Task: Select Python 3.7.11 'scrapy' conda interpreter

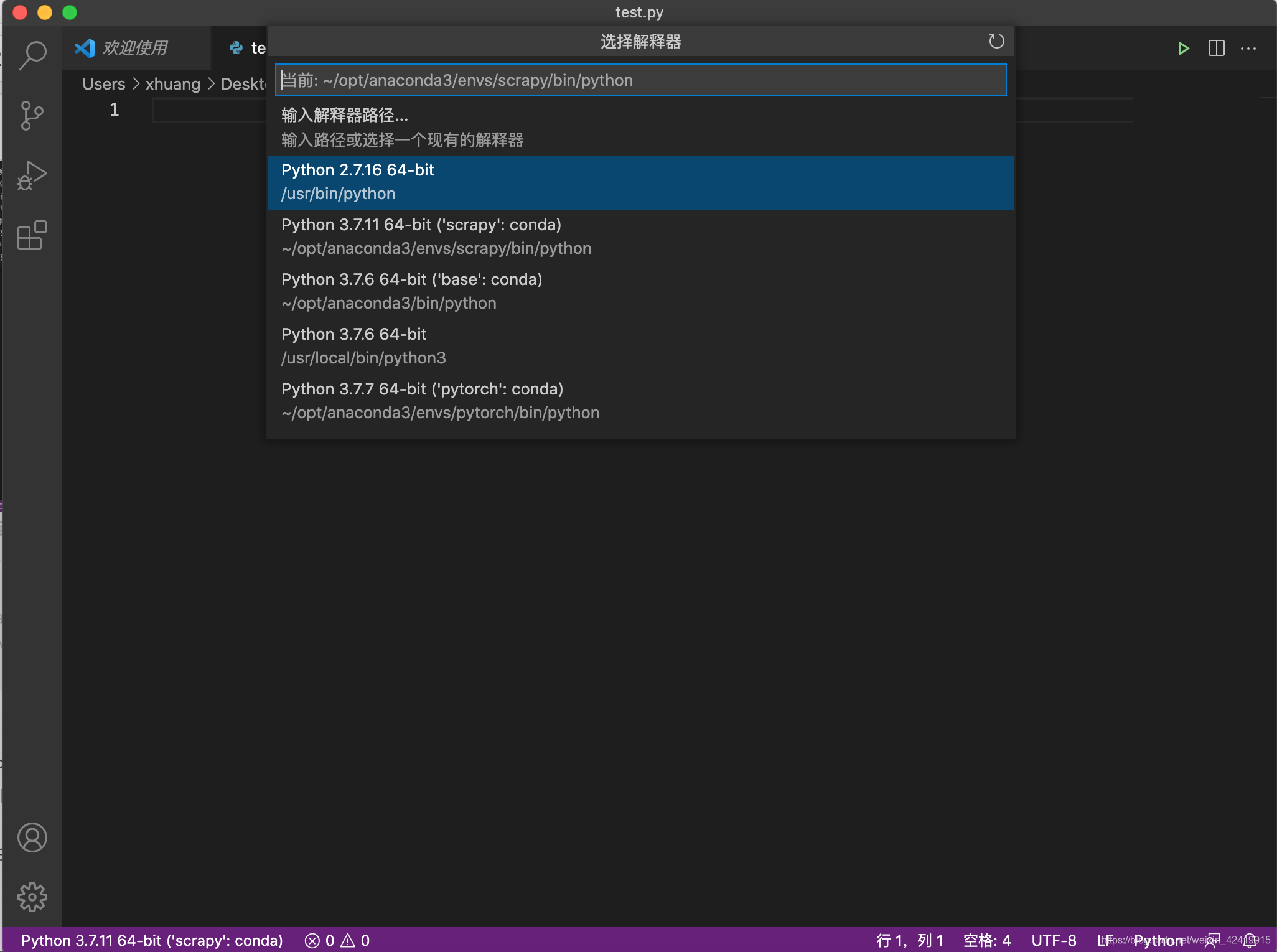Action: click(641, 237)
